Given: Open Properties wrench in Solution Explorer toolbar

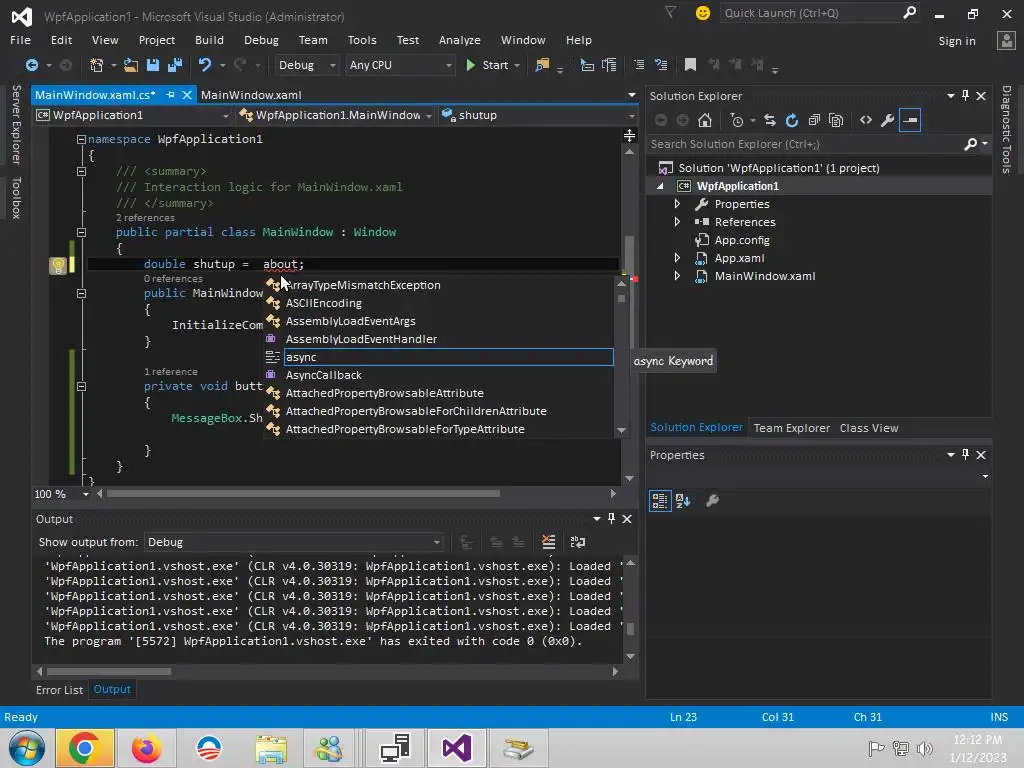Looking at the screenshot, I should coord(888,120).
